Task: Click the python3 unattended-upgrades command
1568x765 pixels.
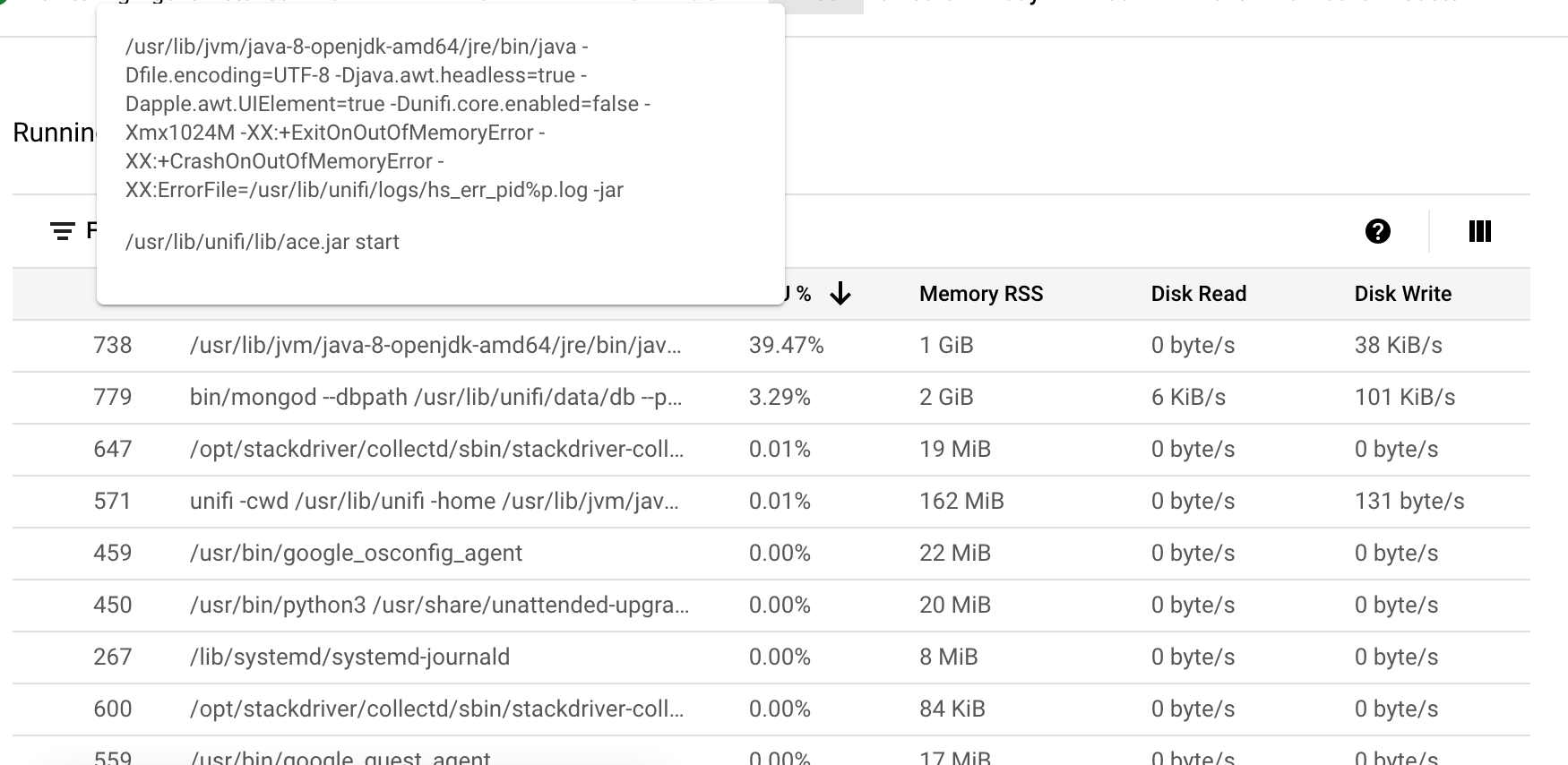Action: coord(439,605)
